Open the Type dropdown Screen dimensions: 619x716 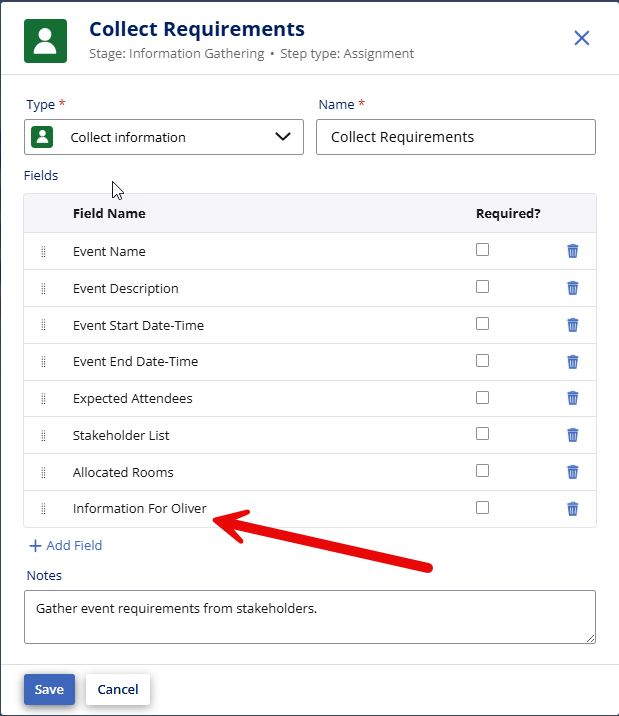164,137
